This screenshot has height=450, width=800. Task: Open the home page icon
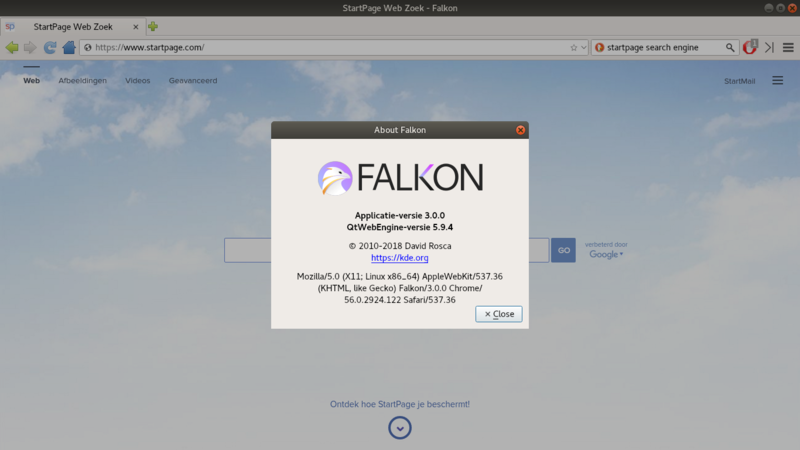pos(69,47)
